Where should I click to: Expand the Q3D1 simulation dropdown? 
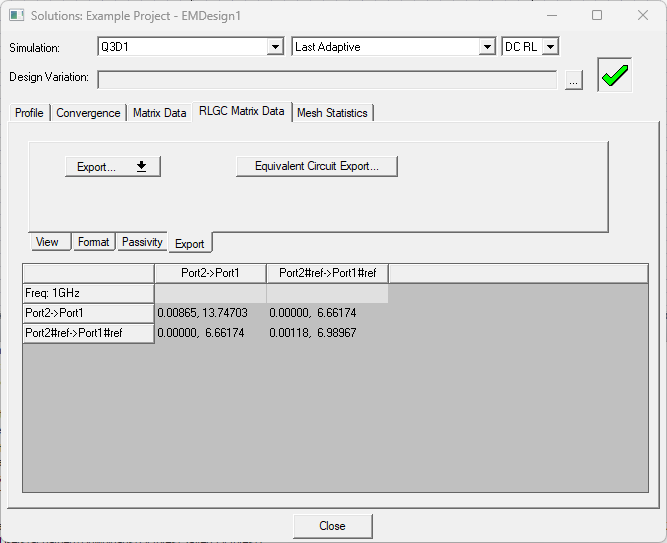(x=276, y=47)
